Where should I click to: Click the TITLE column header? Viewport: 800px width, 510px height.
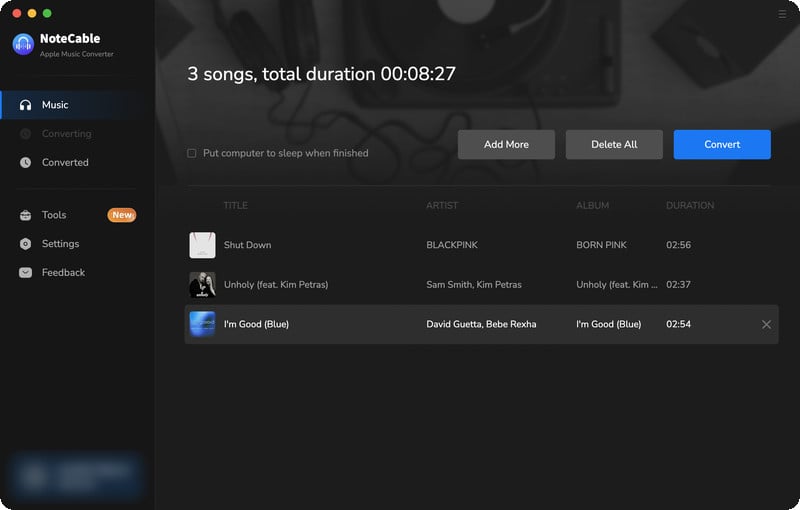[x=236, y=206]
